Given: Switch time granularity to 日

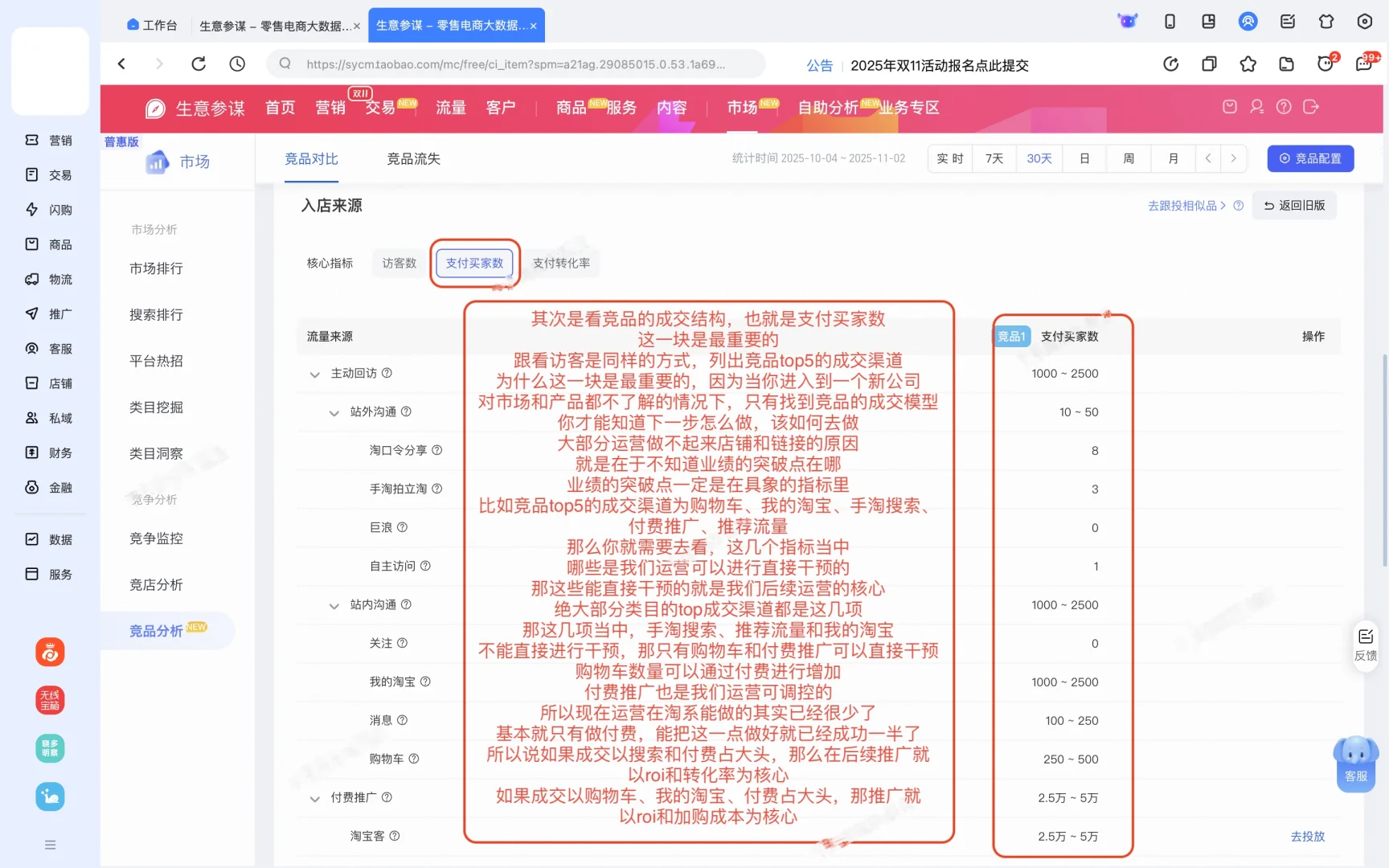Looking at the screenshot, I should point(1084,159).
